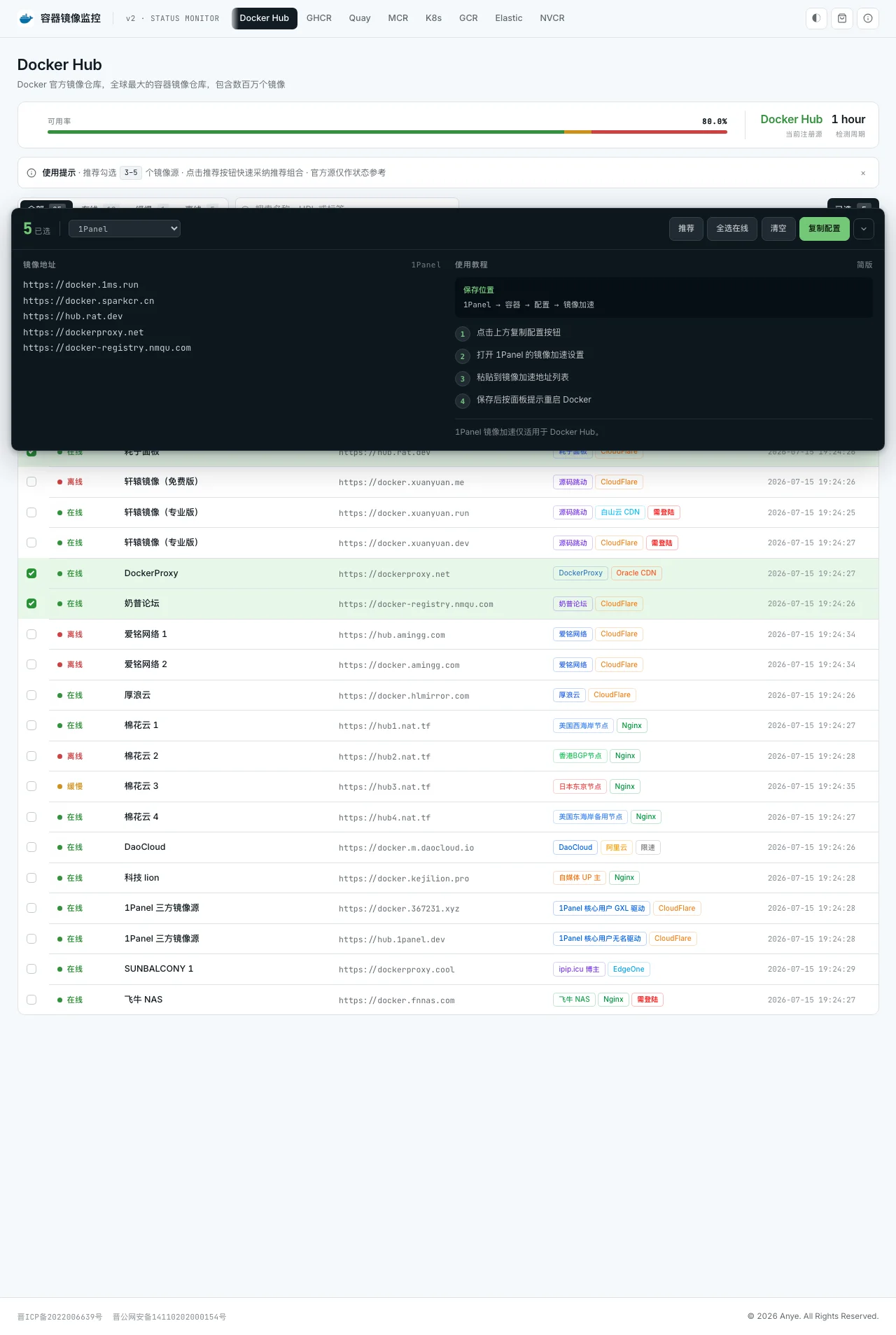Check the 轩辕镜像（免费版）row checkbox

(x=31, y=482)
